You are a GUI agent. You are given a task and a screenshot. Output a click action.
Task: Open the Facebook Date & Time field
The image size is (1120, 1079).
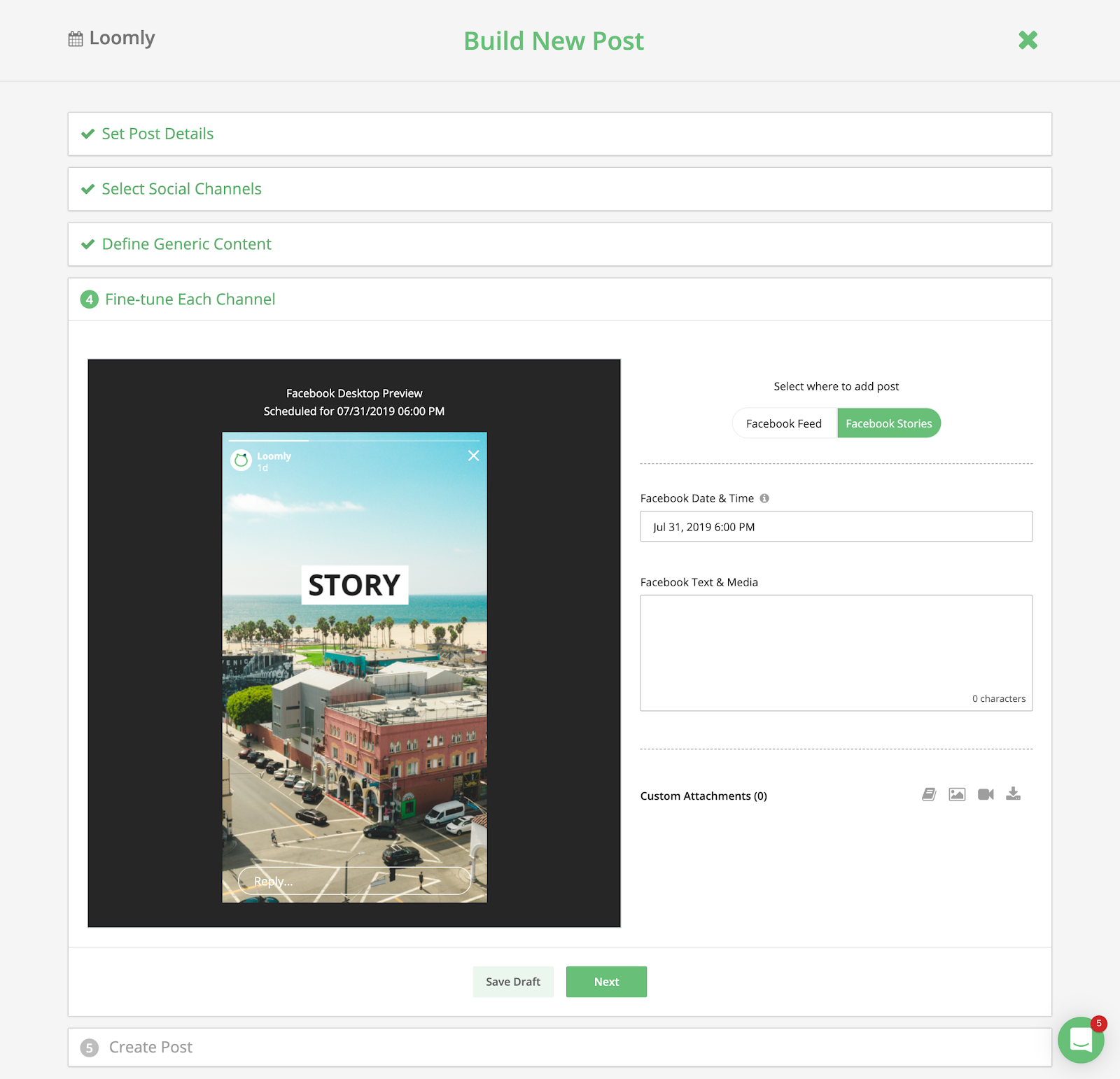[836, 526]
